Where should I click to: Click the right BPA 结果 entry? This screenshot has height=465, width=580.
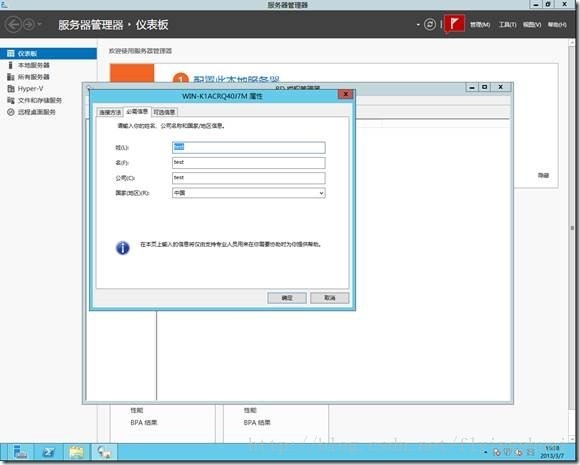coord(257,422)
